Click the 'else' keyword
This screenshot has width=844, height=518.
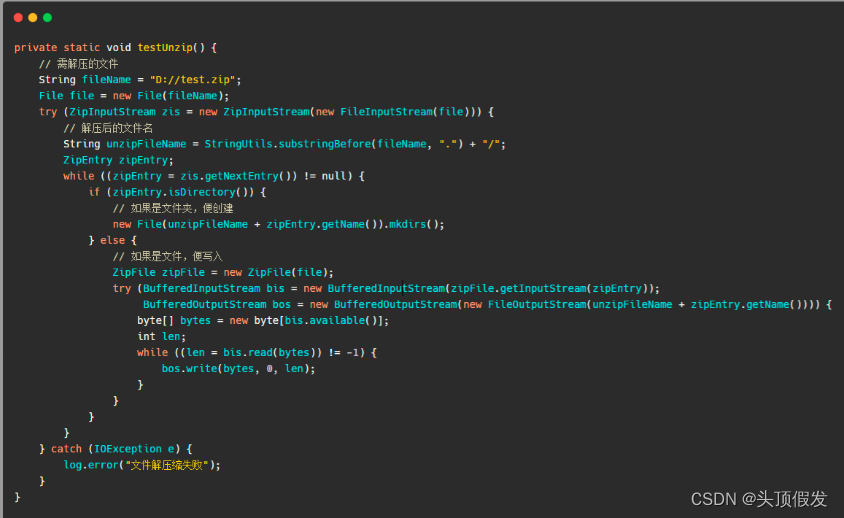click(x=112, y=240)
